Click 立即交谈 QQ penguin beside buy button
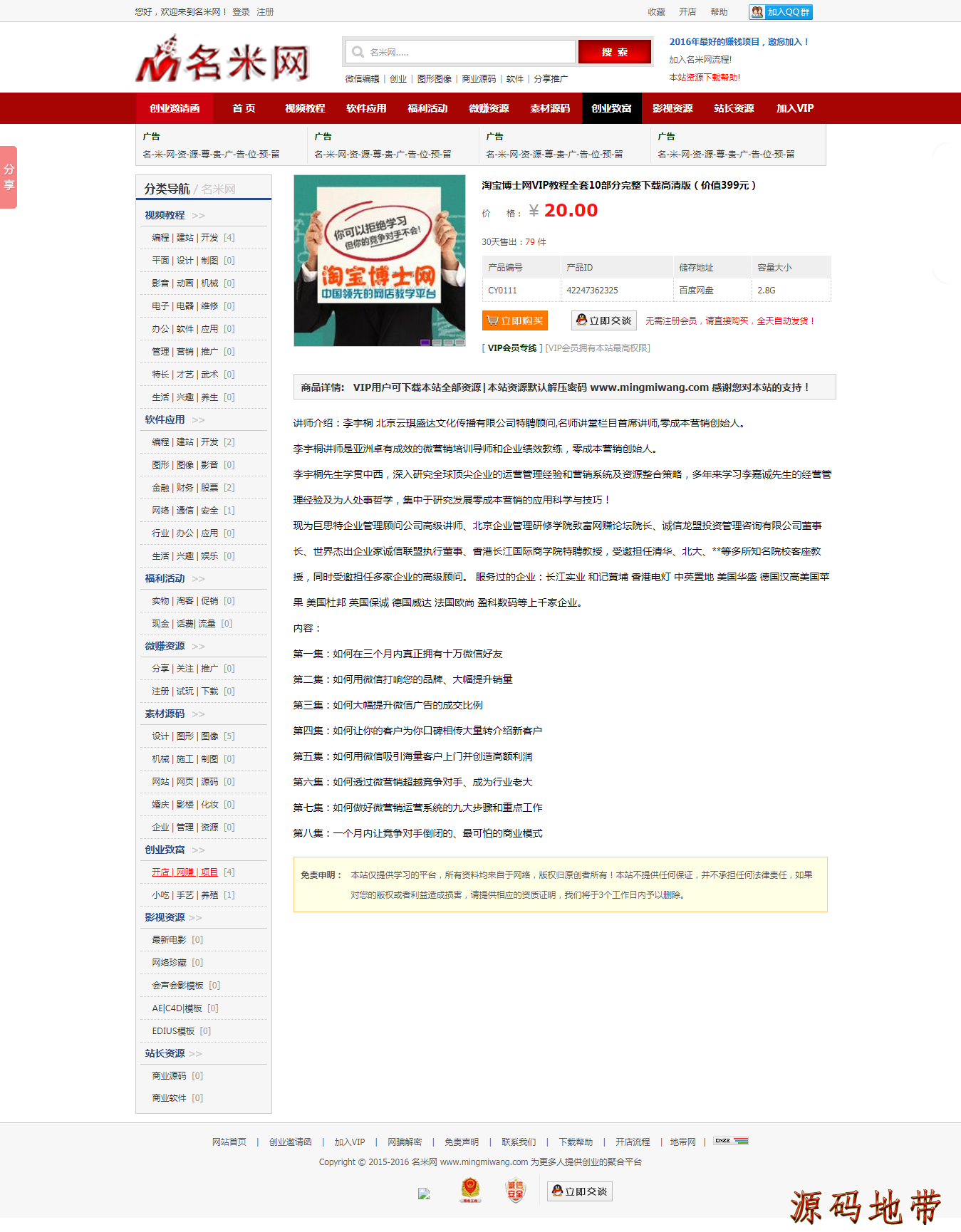The height and width of the screenshot is (1232, 961). (603, 320)
